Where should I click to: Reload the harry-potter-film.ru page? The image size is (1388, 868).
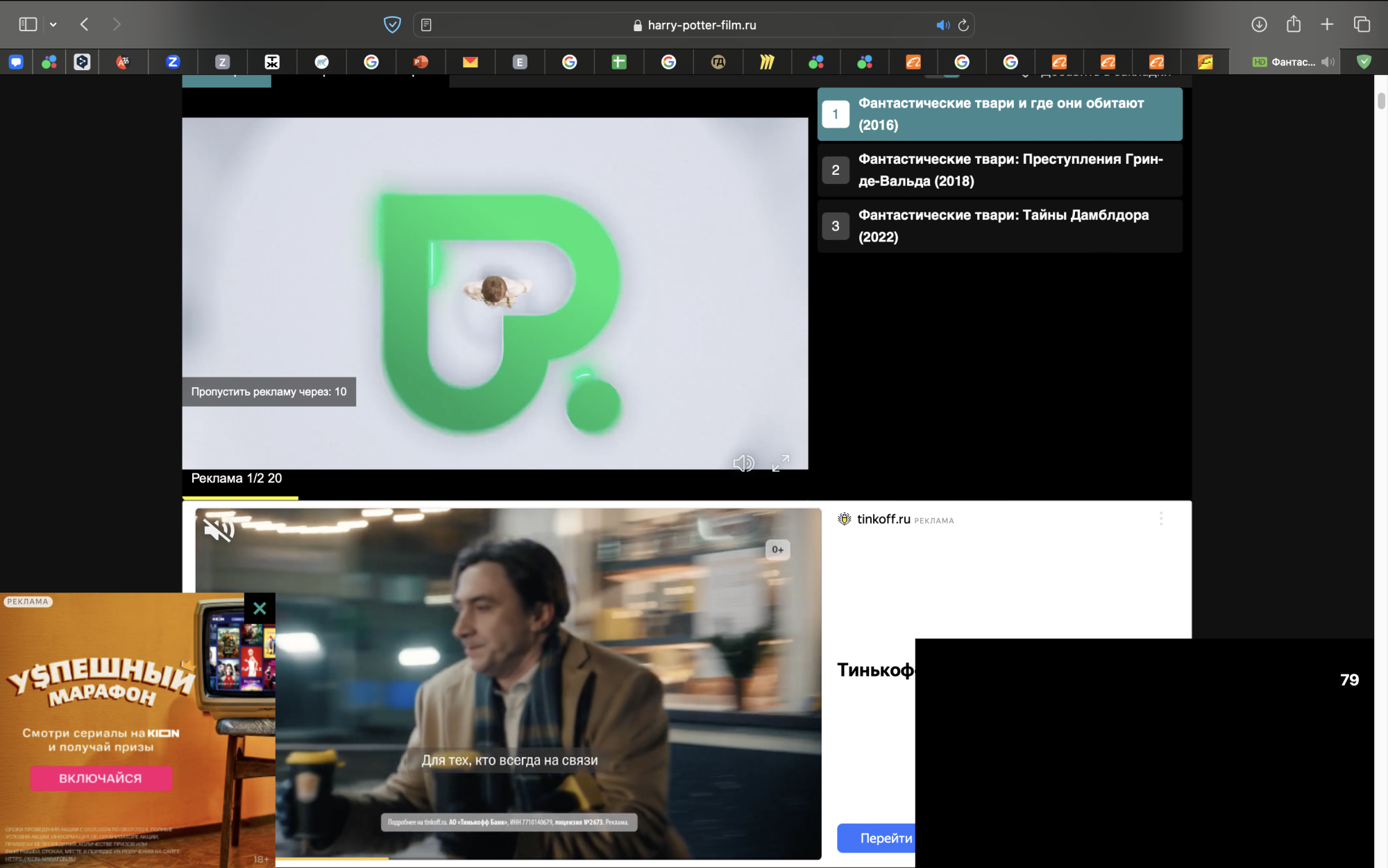click(964, 25)
